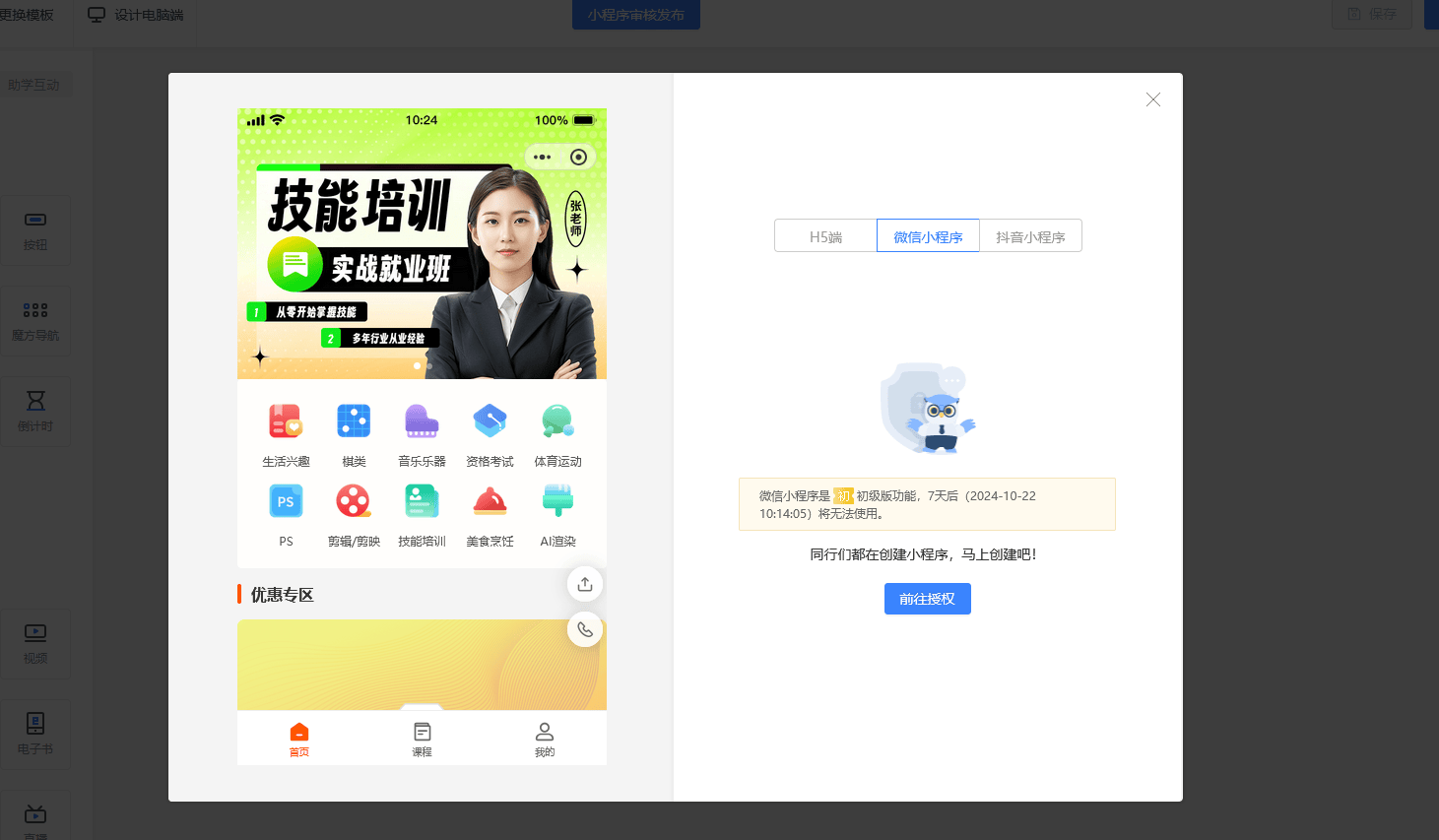Open the 资格考试 category icon
This screenshot has width=1439, height=840.
[490, 421]
